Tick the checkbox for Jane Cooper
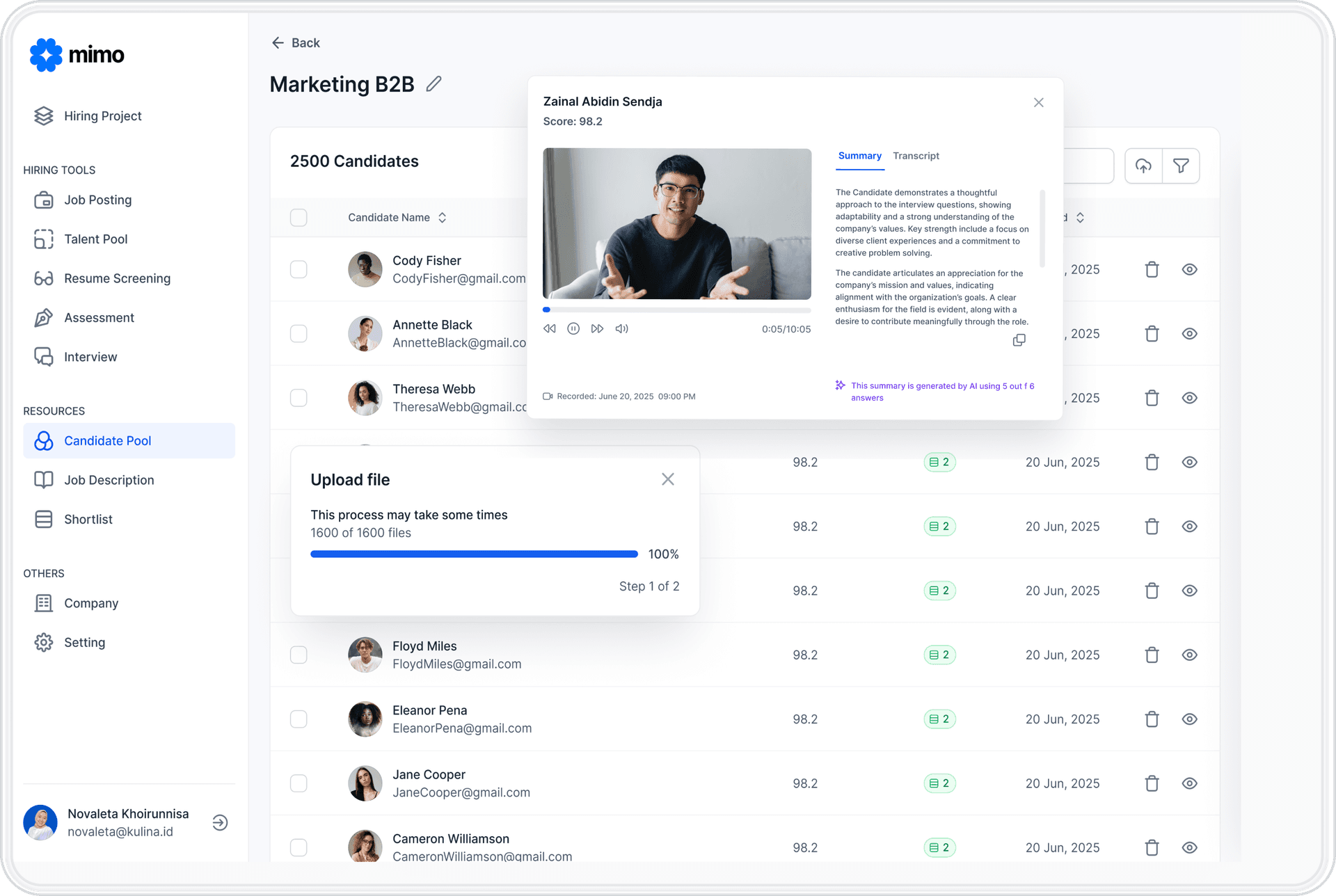The width and height of the screenshot is (1336, 896). point(299,783)
